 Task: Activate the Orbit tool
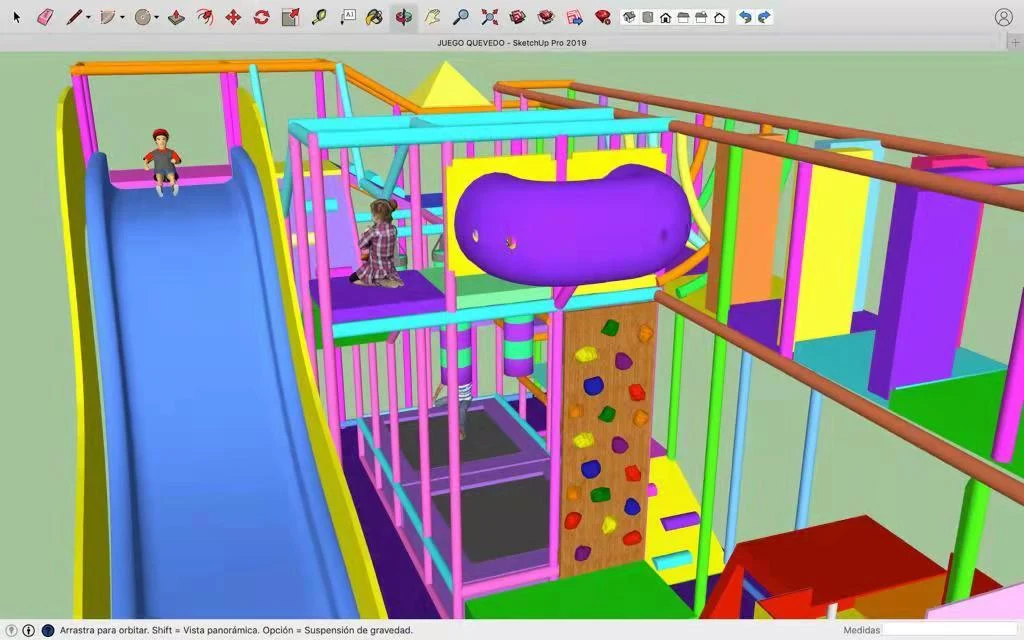pos(404,17)
